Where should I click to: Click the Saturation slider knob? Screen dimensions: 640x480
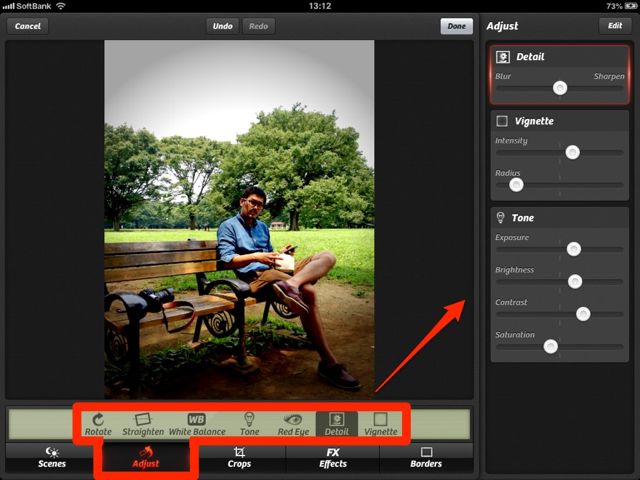coord(551,347)
